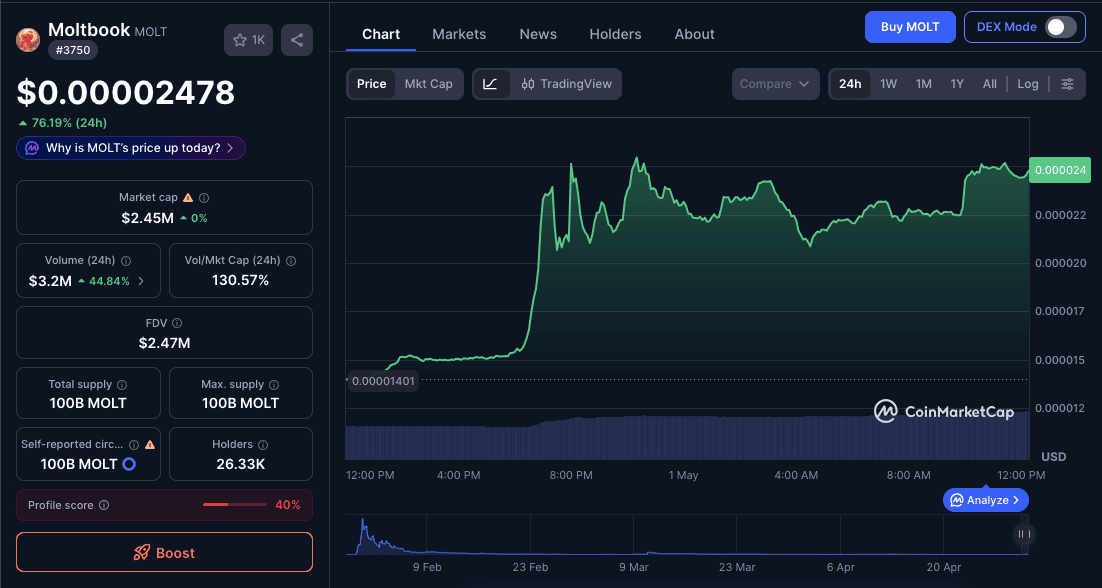Click the Buy MOLT button
The image size is (1102, 588).
coord(910,27)
